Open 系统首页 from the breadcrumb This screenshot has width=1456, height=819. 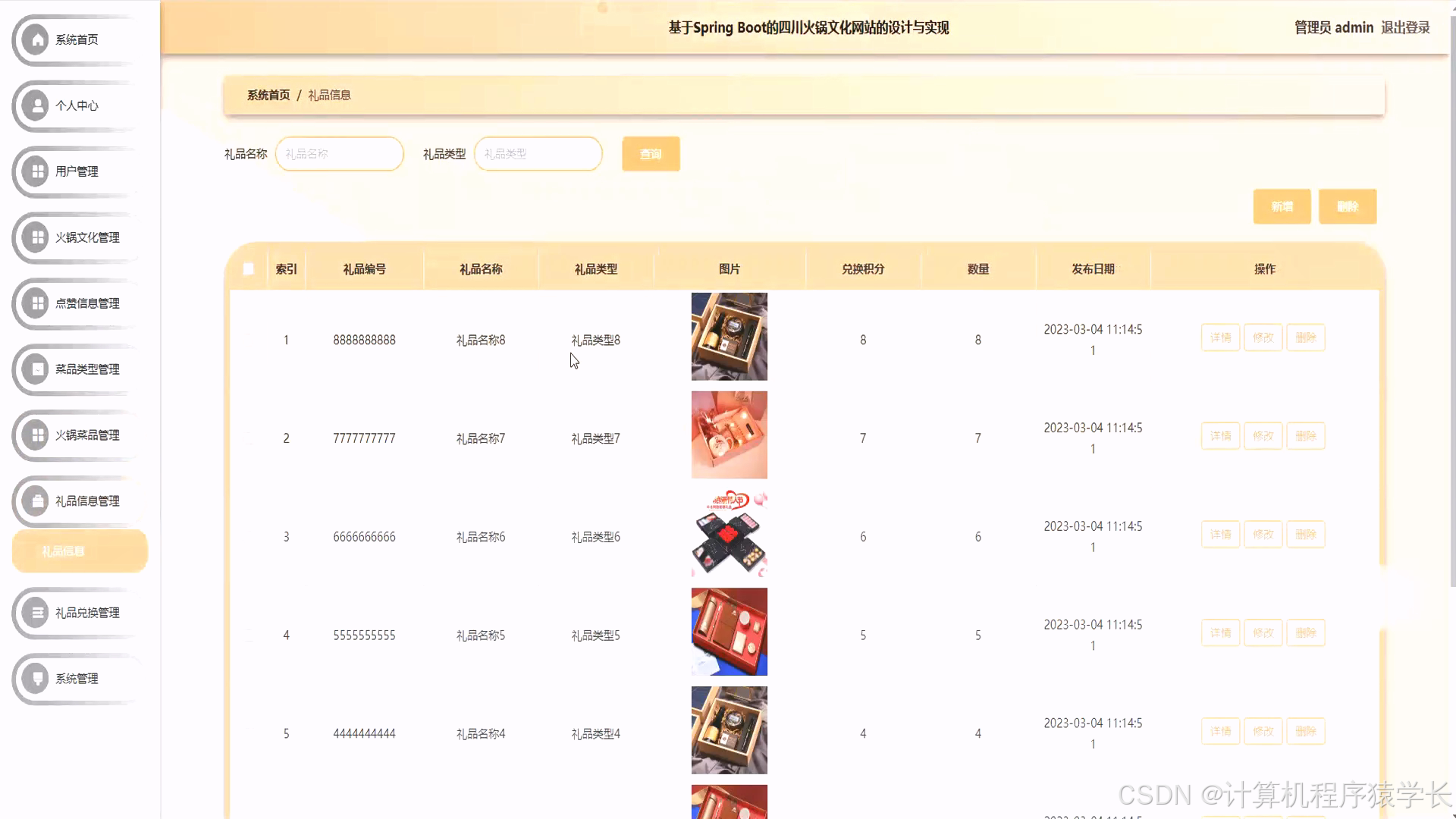tap(268, 95)
